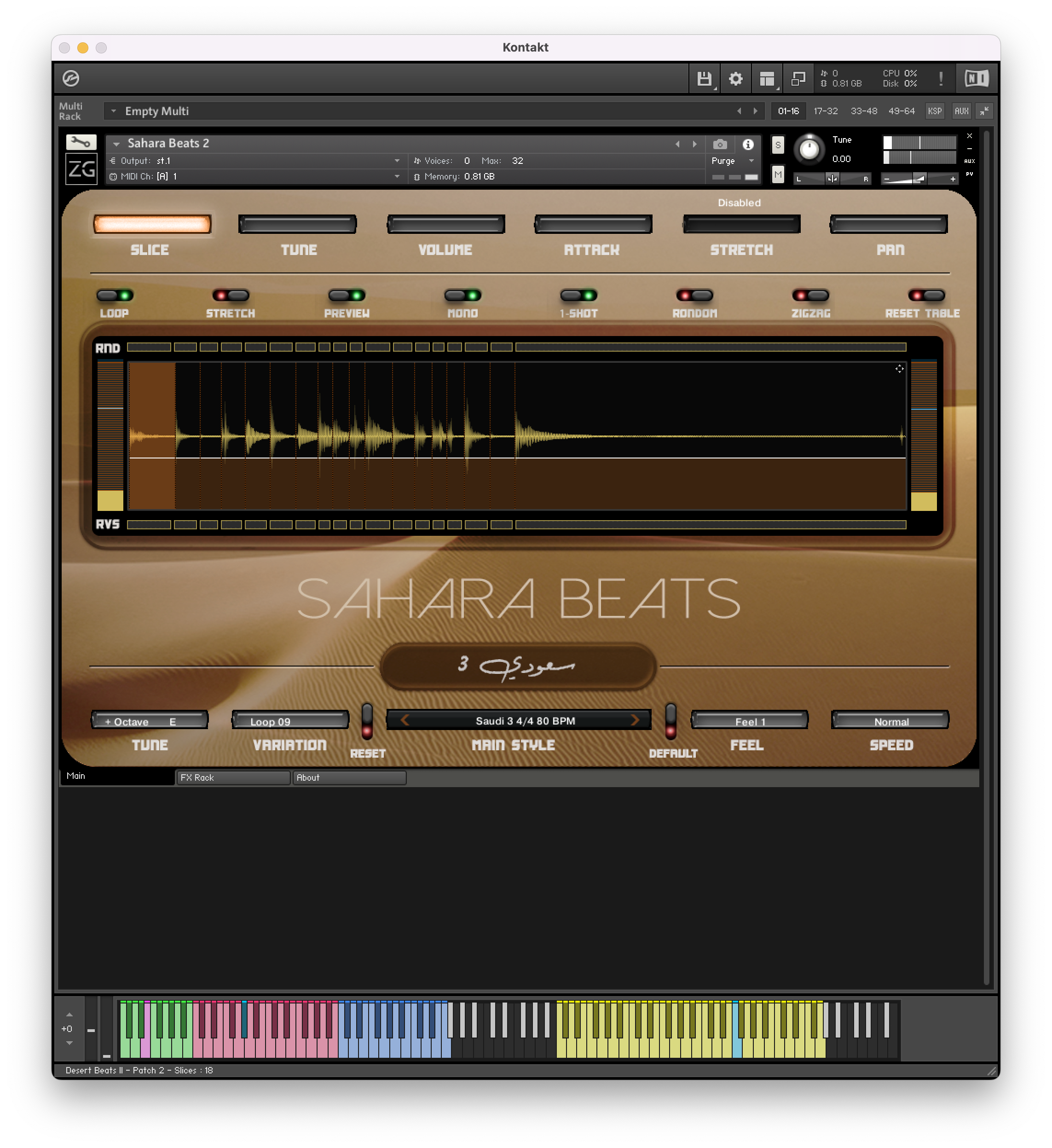Open the Feel 1 dropdown

750,720
